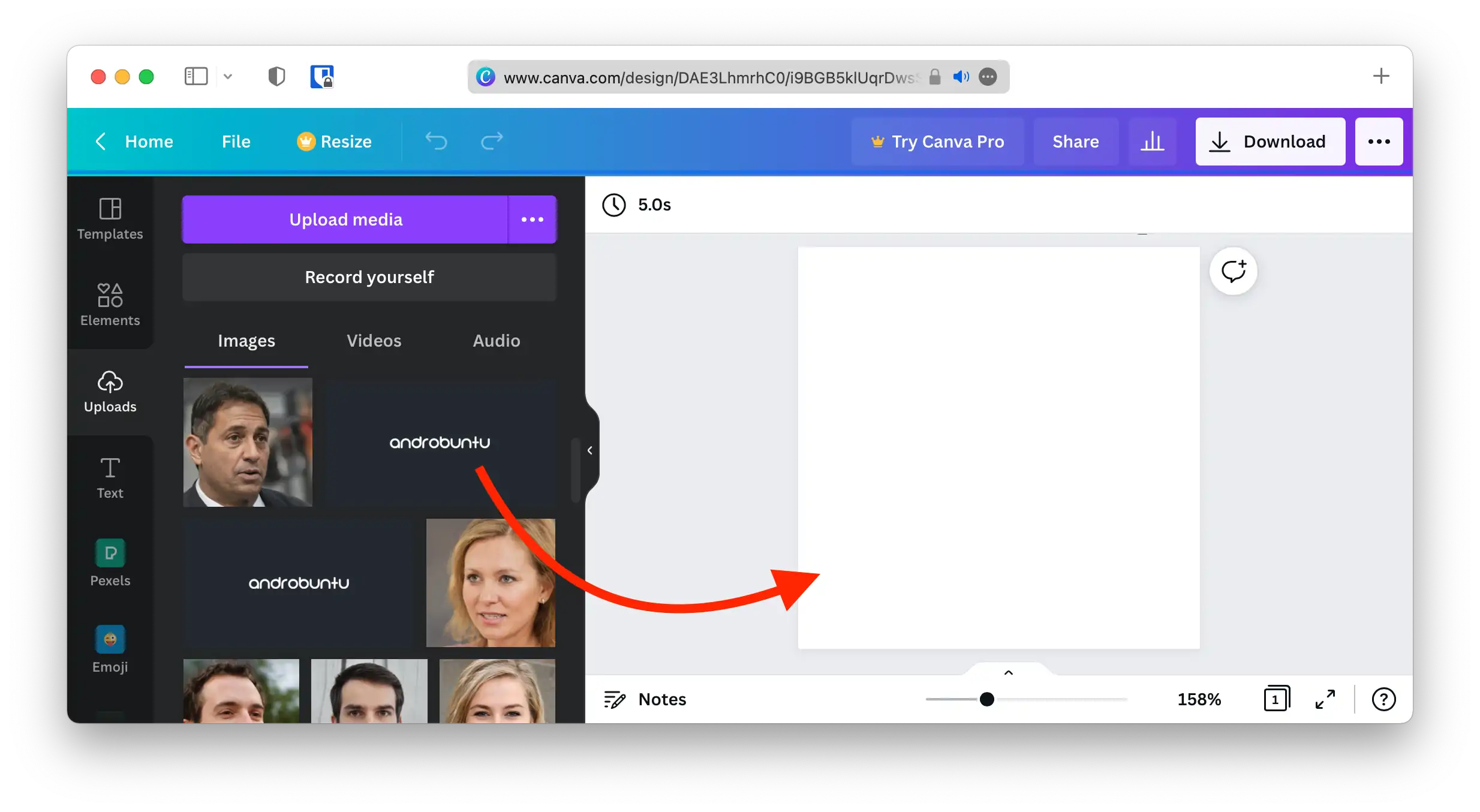Toggle the Safari sidebar

point(195,76)
